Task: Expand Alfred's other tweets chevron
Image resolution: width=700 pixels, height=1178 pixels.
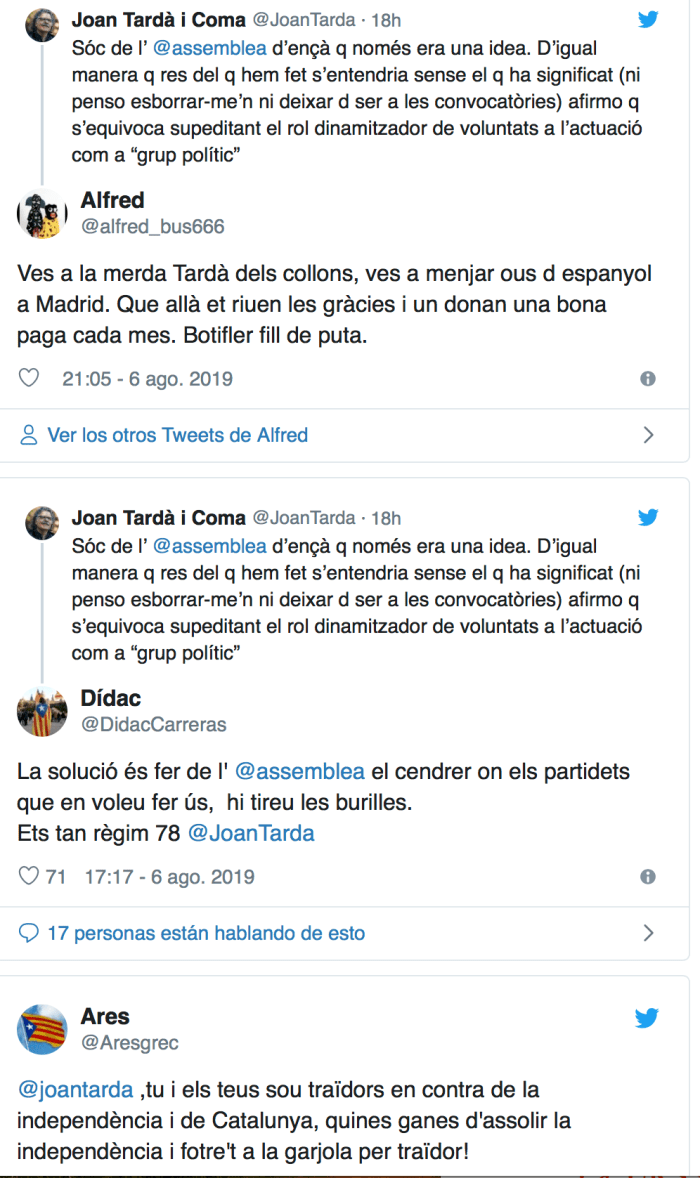Action: pyautogui.click(x=648, y=435)
